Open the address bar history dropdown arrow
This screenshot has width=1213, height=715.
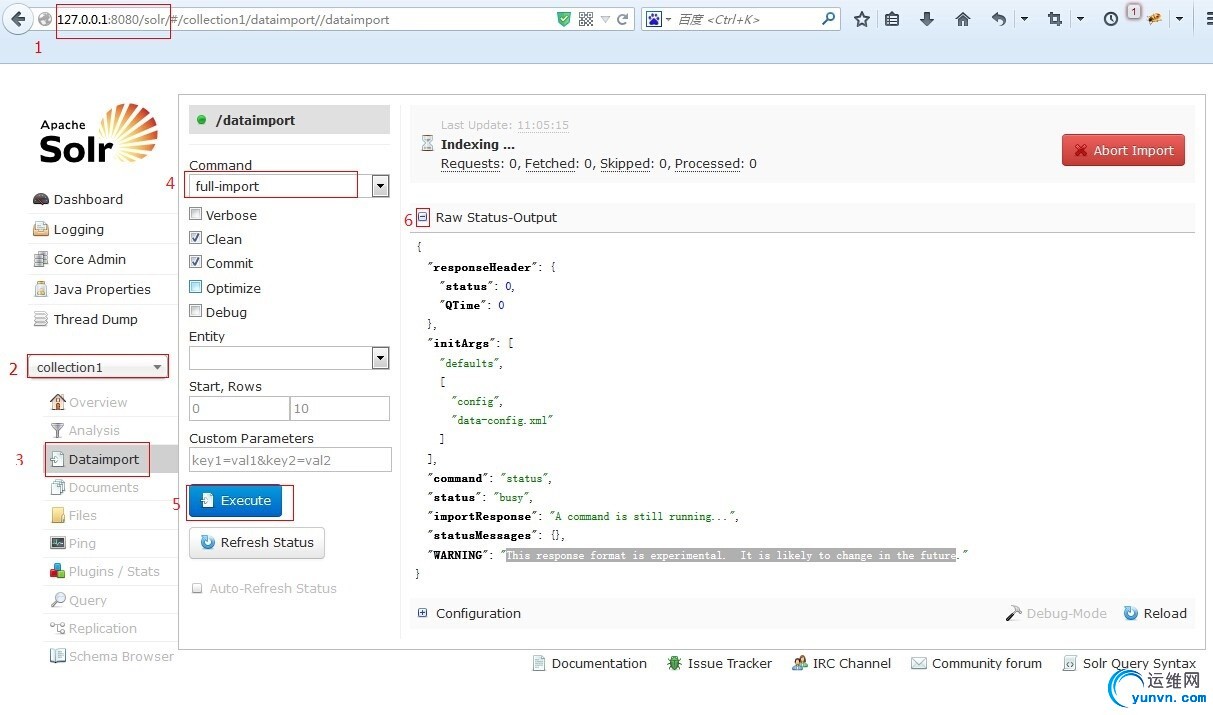[x=605, y=19]
